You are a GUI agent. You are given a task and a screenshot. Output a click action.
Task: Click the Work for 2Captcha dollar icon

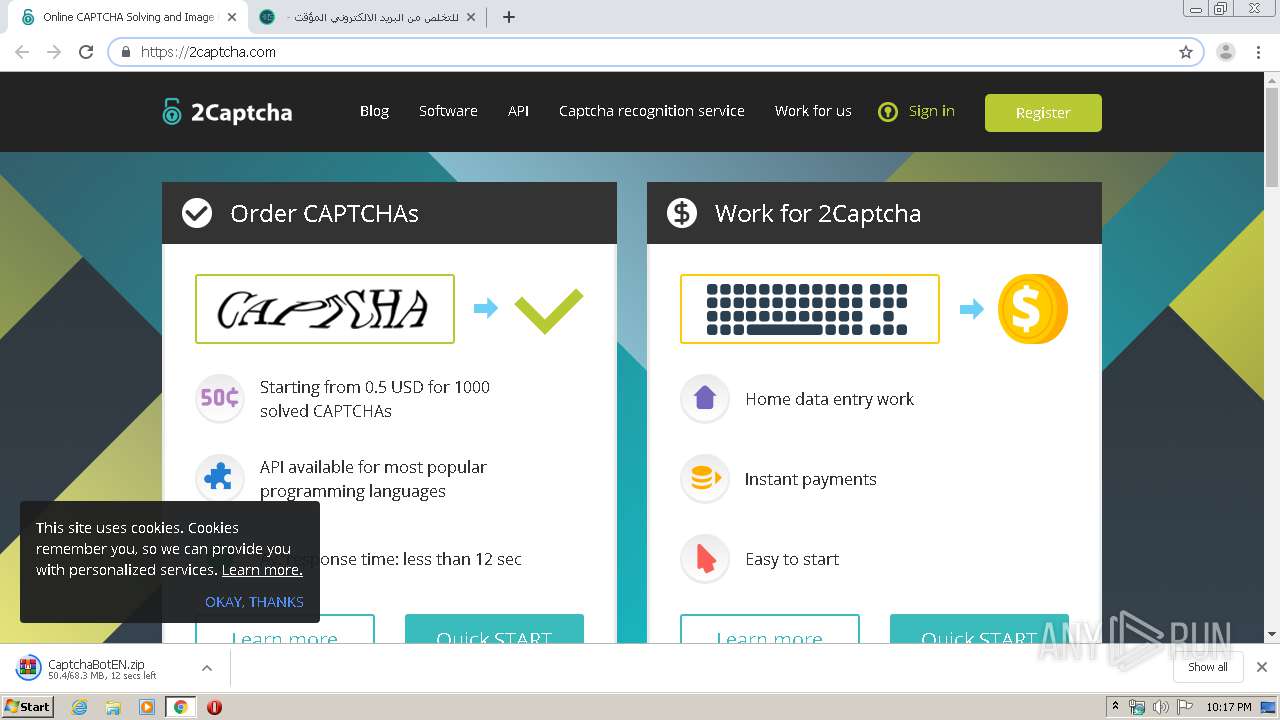682,213
